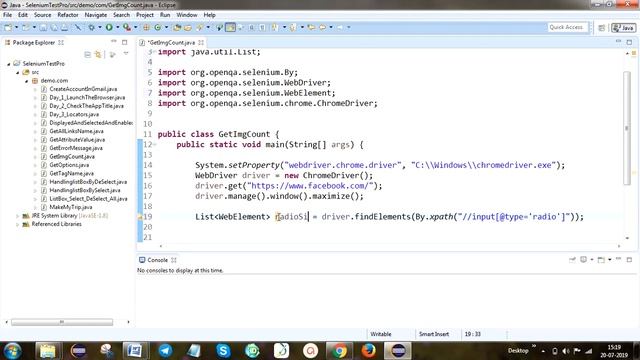This screenshot has width=640, height=360.
Task: Expand the JRE System Library node
Action: (x=18, y=216)
